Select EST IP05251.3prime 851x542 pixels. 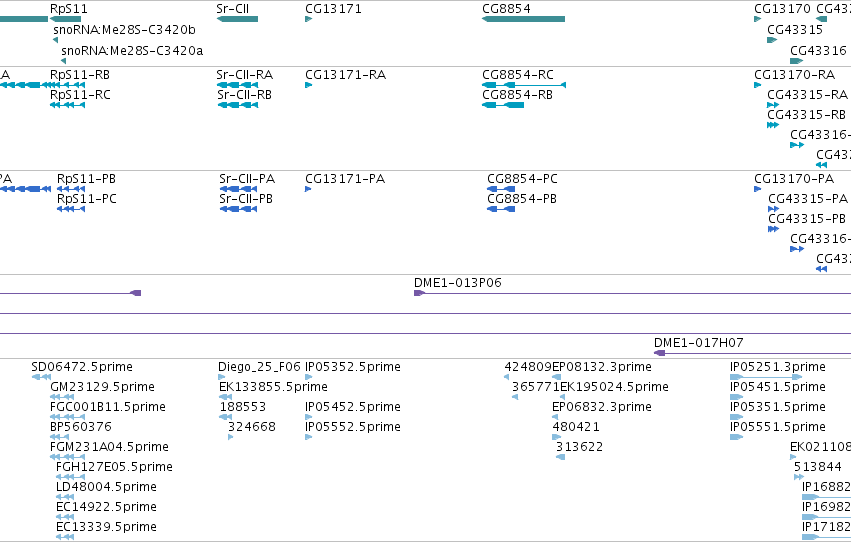tap(778, 367)
